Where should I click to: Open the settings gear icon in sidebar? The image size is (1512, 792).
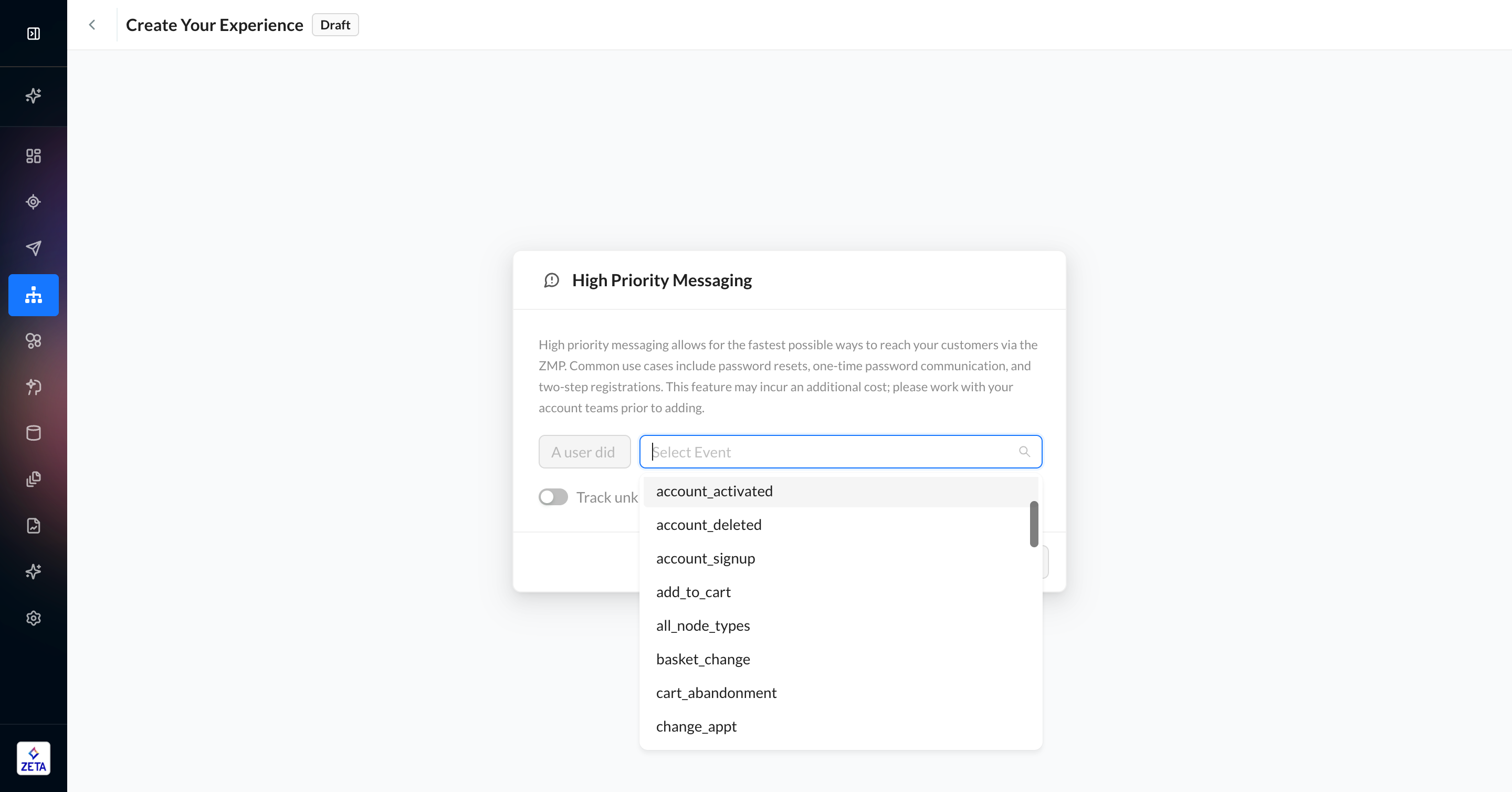point(34,618)
